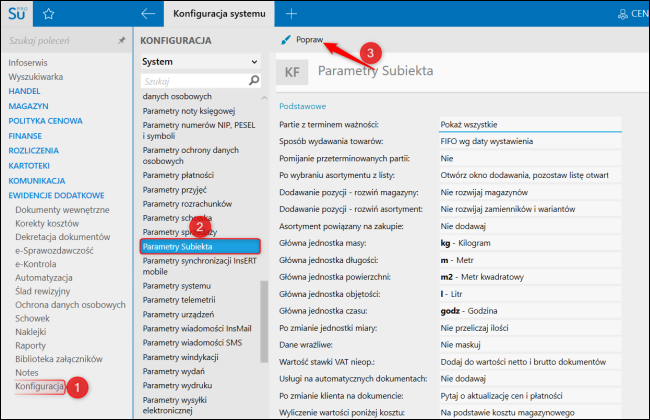This screenshot has width=650, height=420.
Task: Select Parametry płatności
Action: click(178, 175)
